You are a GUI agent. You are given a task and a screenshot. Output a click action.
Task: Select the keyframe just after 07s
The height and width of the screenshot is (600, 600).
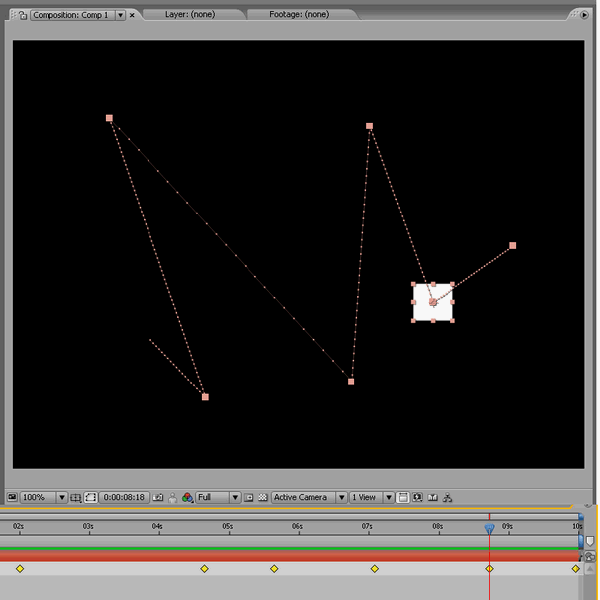375,569
